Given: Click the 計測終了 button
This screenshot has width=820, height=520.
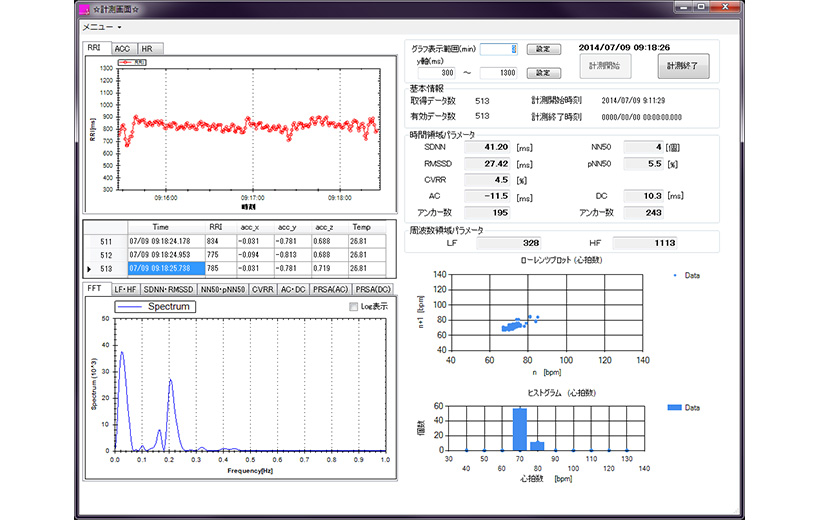Looking at the screenshot, I should pyautogui.click(x=682, y=67).
